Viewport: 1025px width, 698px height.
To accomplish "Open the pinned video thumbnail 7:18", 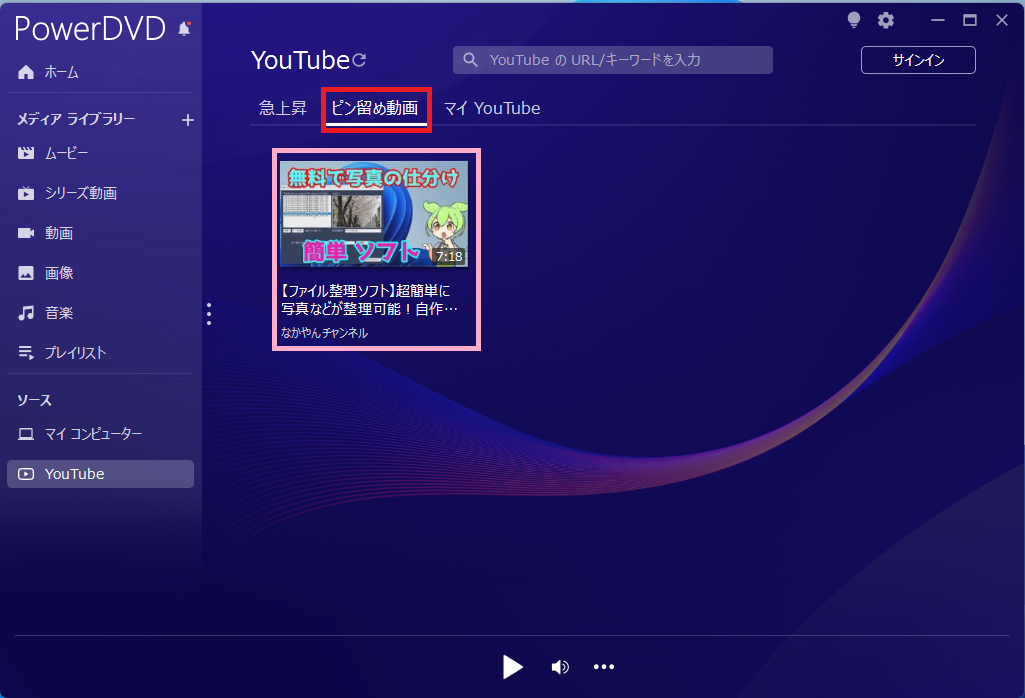I will pyautogui.click(x=374, y=214).
